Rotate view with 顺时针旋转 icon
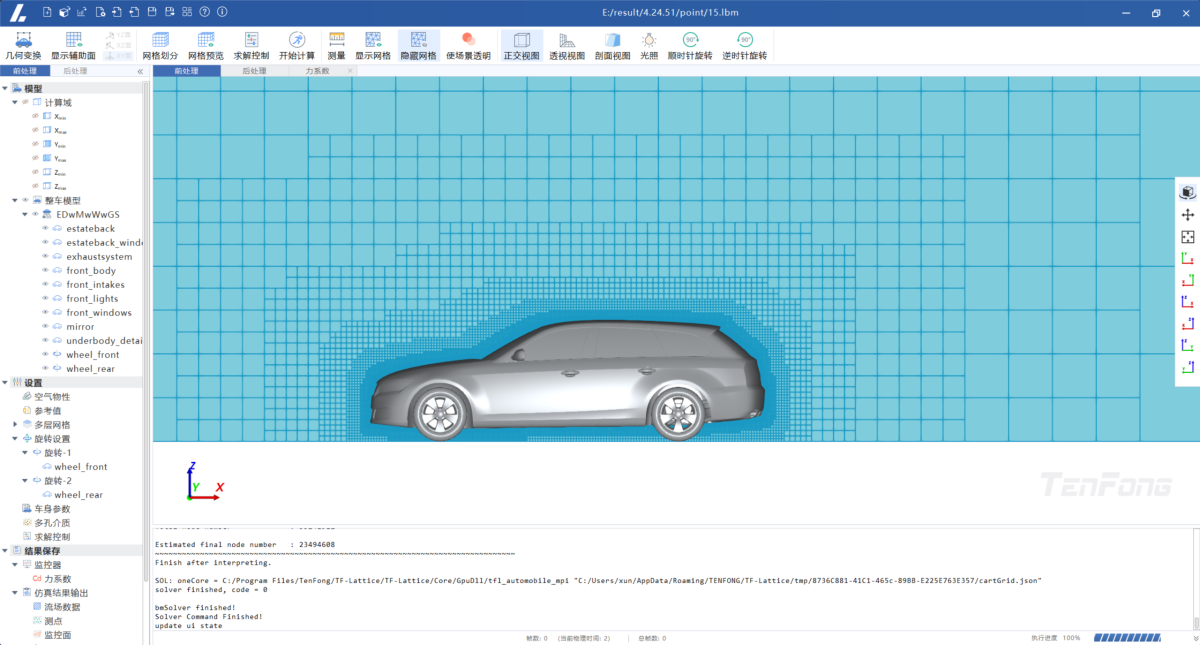The width and height of the screenshot is (1200, 645). tap(690, 40)
